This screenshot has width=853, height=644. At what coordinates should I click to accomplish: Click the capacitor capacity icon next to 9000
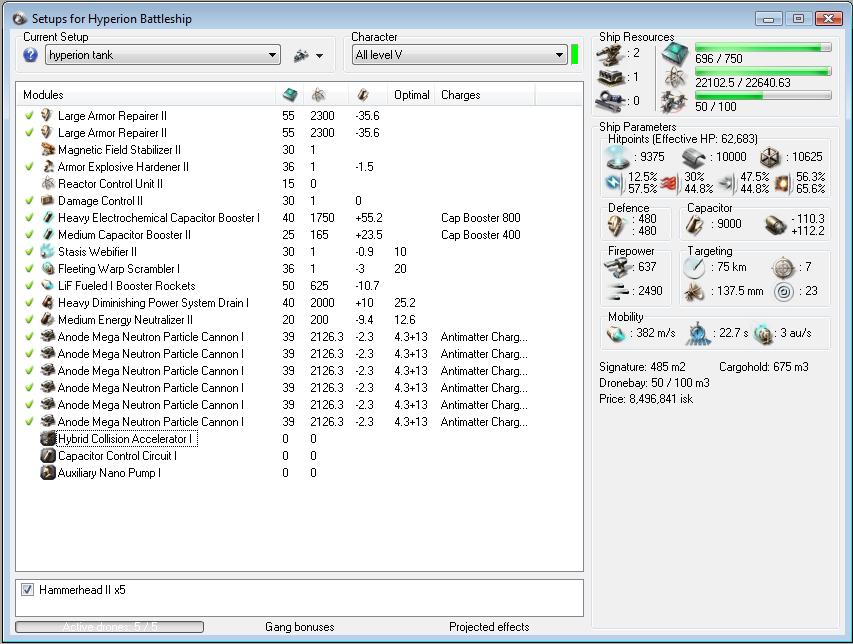(x=695, y=225)
